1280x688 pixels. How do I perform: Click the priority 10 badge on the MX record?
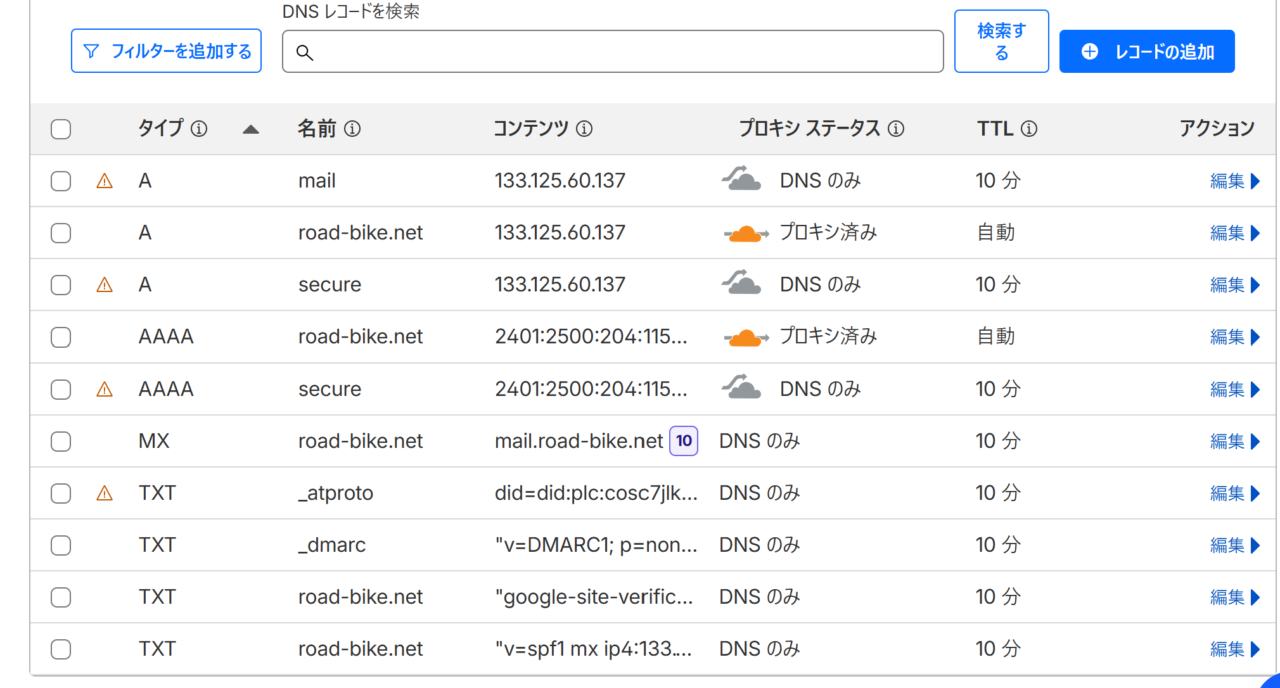coord(684,441)
